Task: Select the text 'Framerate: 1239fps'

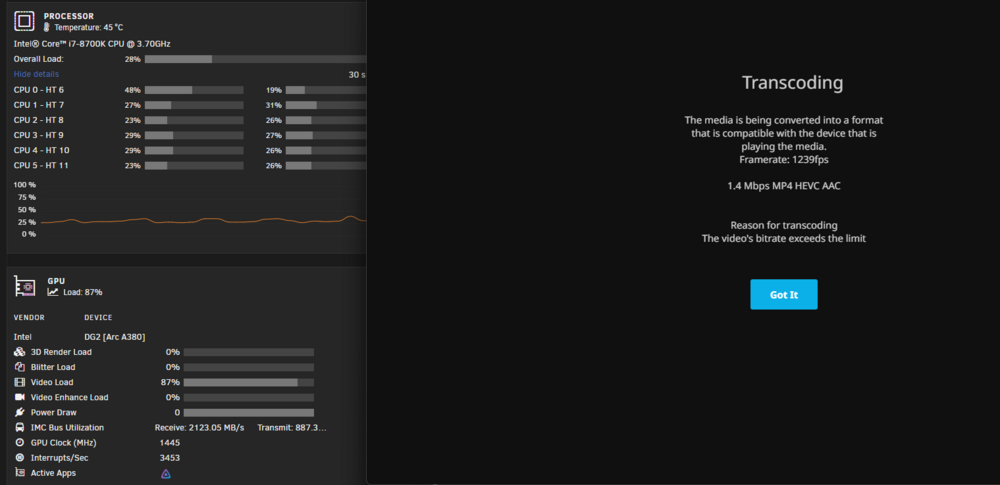Action: pos(784,160)
